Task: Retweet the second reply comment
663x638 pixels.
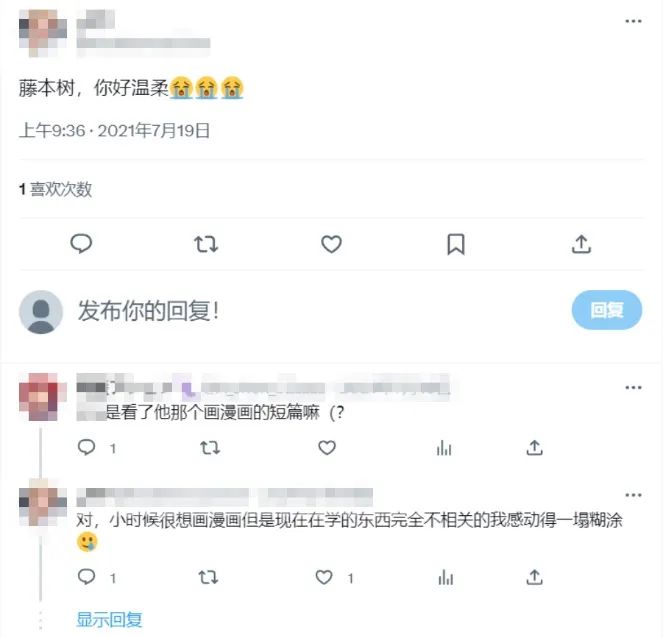Action: coord(208,577)
